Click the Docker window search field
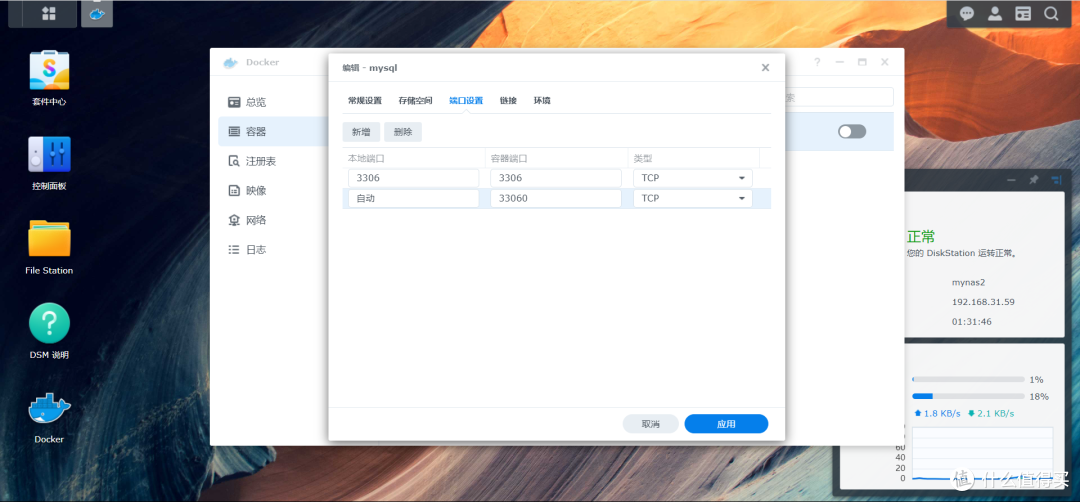 (x=839, y=98)
